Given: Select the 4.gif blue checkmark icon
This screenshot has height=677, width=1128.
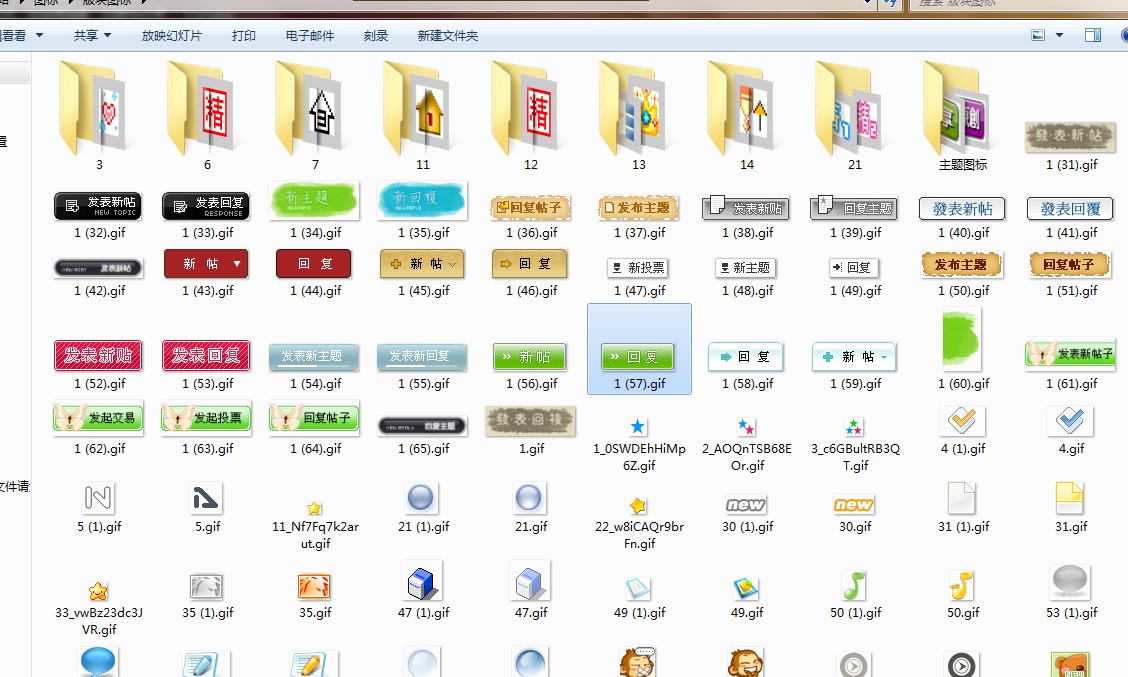Looking at the screenshot, I should [x=1070, y=420].
